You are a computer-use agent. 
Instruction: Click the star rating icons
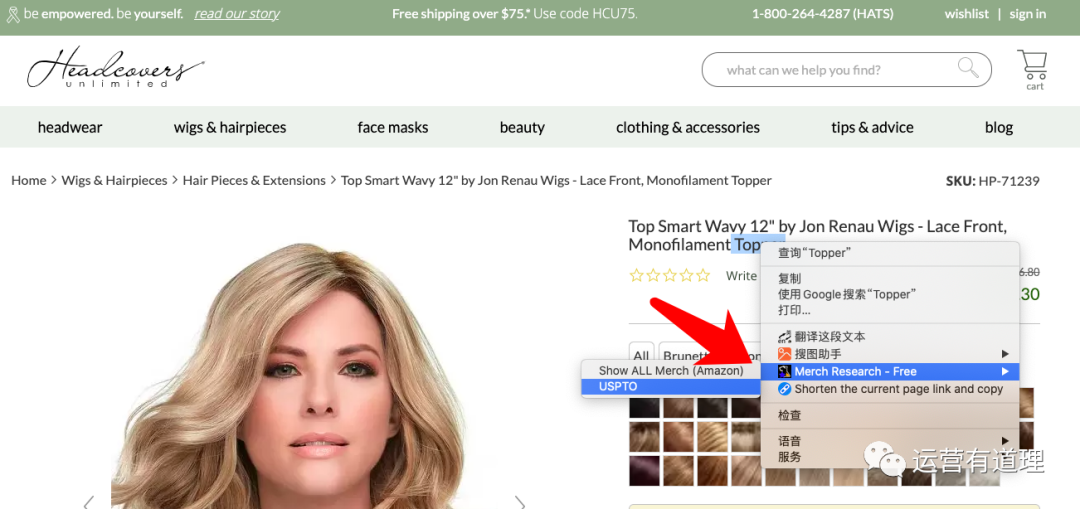(x=669, y=275)
